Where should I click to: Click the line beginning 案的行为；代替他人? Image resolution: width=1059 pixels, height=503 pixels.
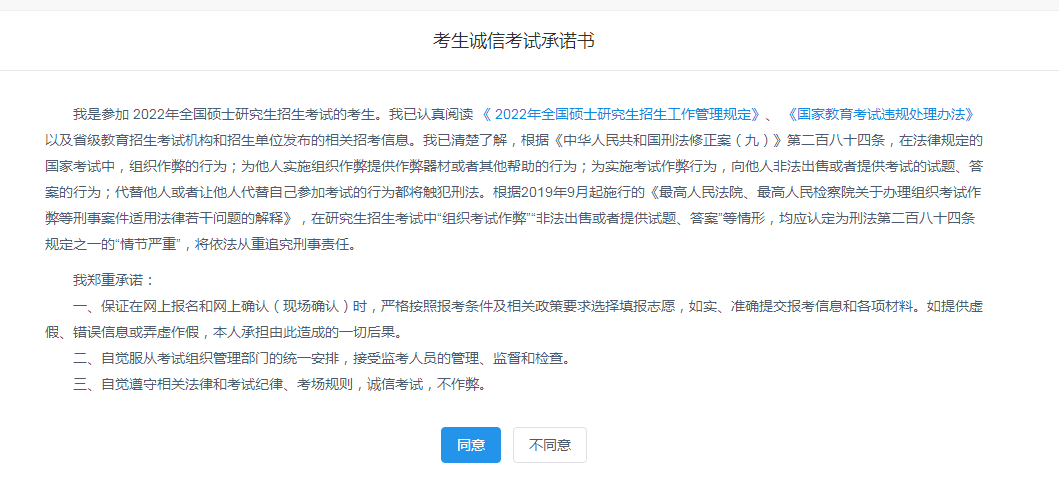tap(513, 192)
